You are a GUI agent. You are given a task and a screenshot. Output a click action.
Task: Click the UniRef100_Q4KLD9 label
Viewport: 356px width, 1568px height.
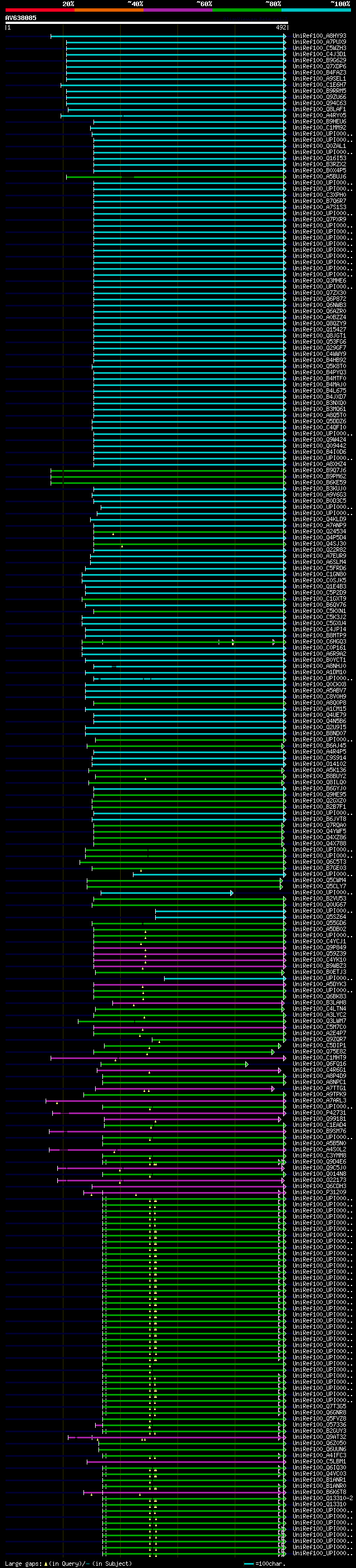319,519
